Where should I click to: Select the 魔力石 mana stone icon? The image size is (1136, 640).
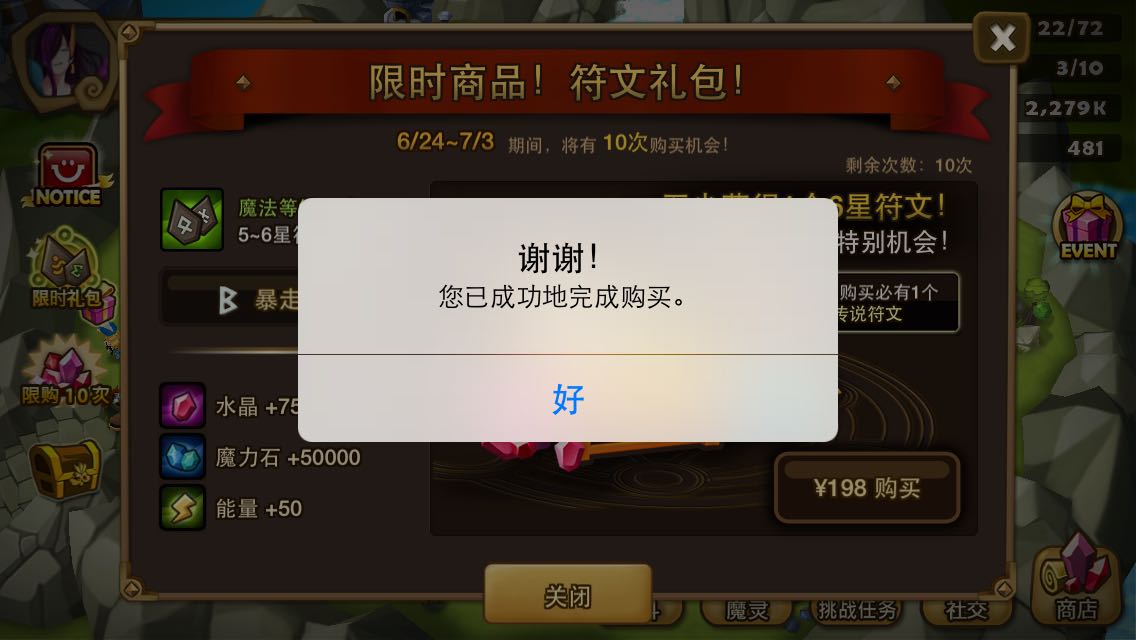point(183,457)
